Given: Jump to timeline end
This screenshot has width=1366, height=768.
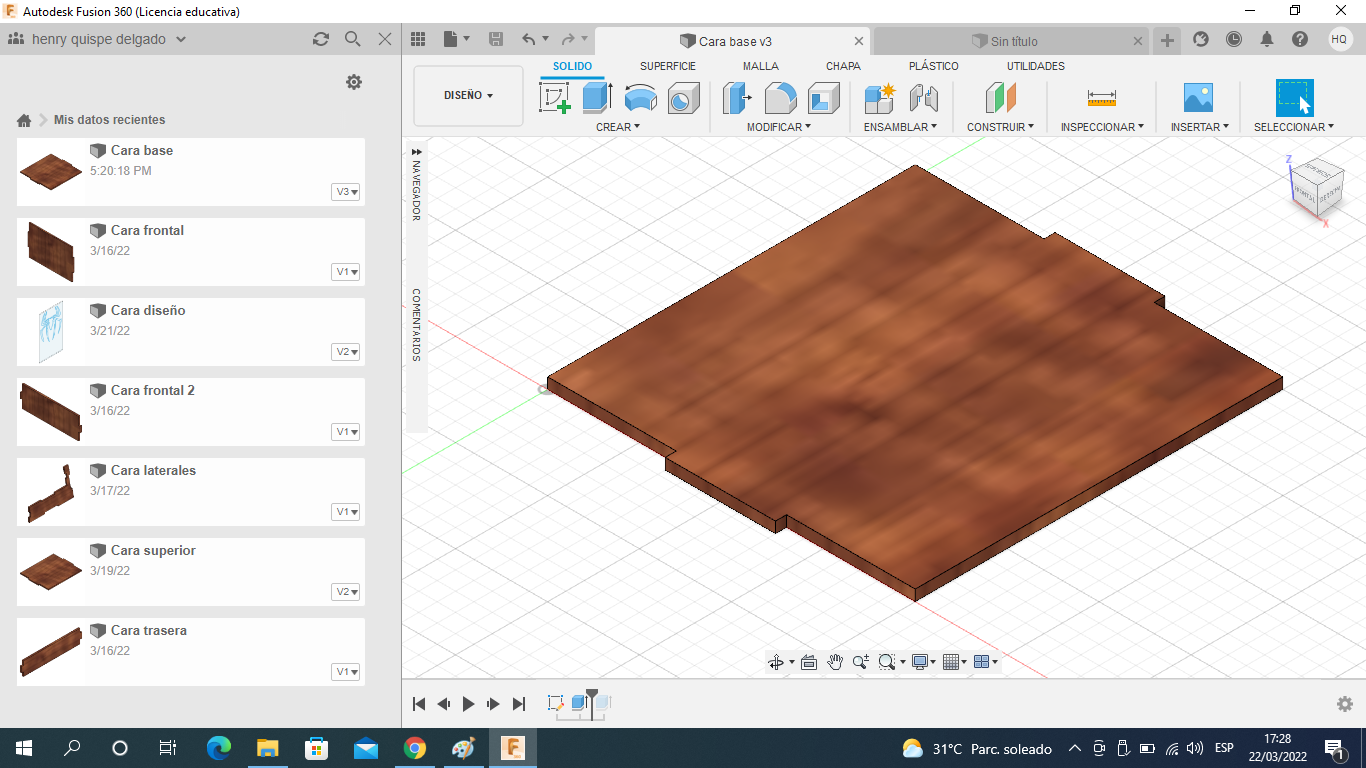Looking at the screenshot, I should (x=518, y=704).
